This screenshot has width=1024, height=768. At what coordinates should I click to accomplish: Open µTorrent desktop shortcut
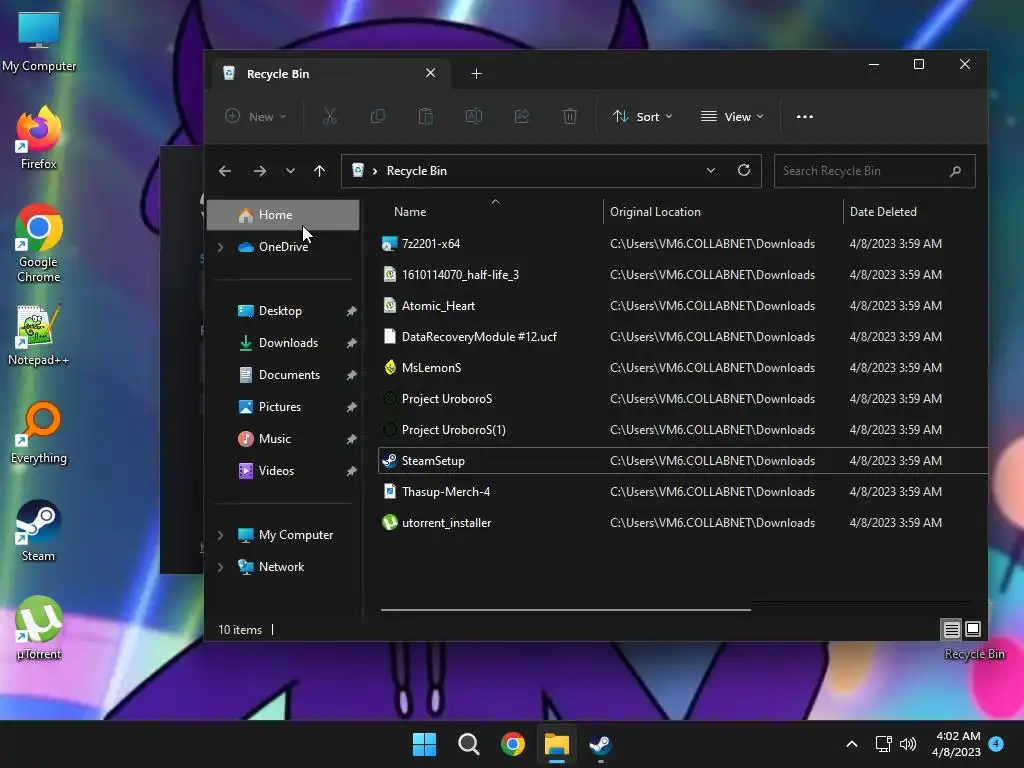point(39,629)
